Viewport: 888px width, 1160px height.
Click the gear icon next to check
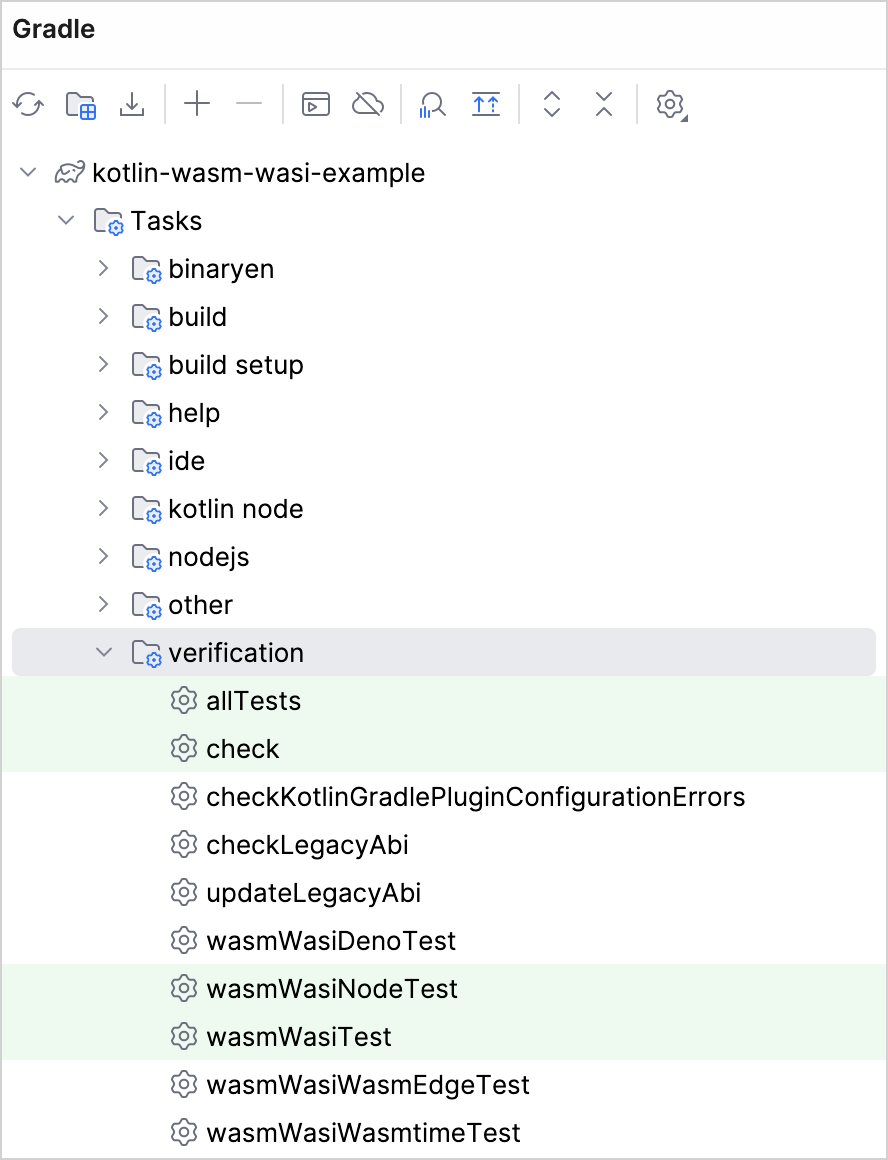pos(184,749)
